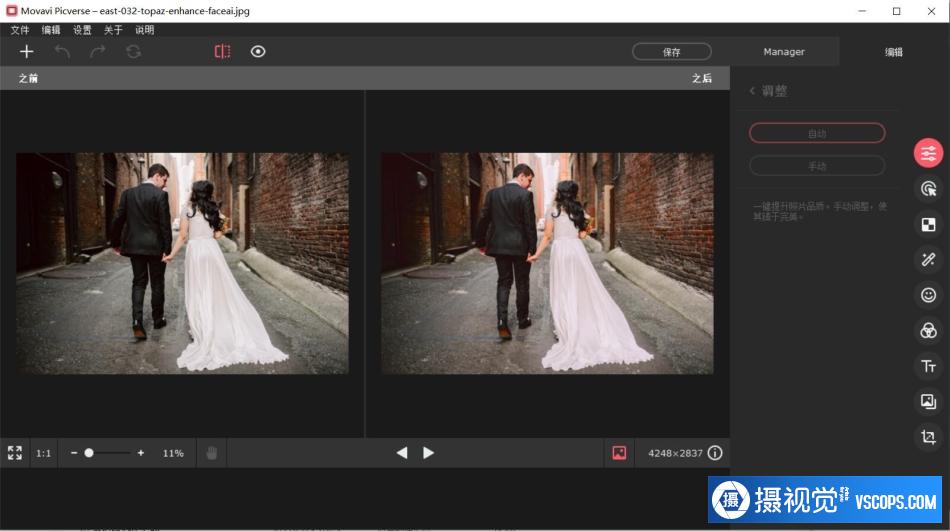
Task: Toggle the eye preview of the original
Action: (258, 52)
